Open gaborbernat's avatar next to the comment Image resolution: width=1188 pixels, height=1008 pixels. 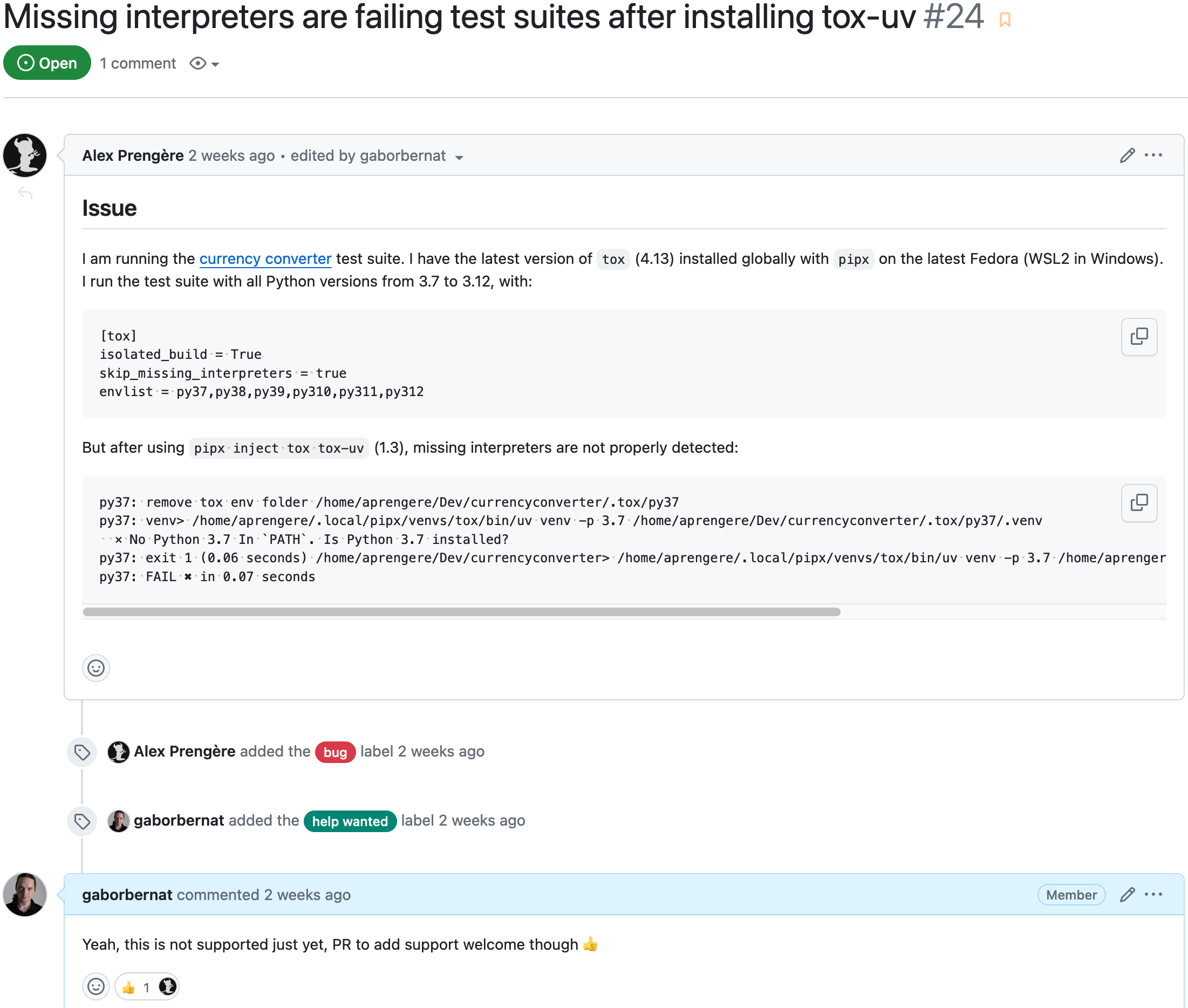(x=25, y=894)
